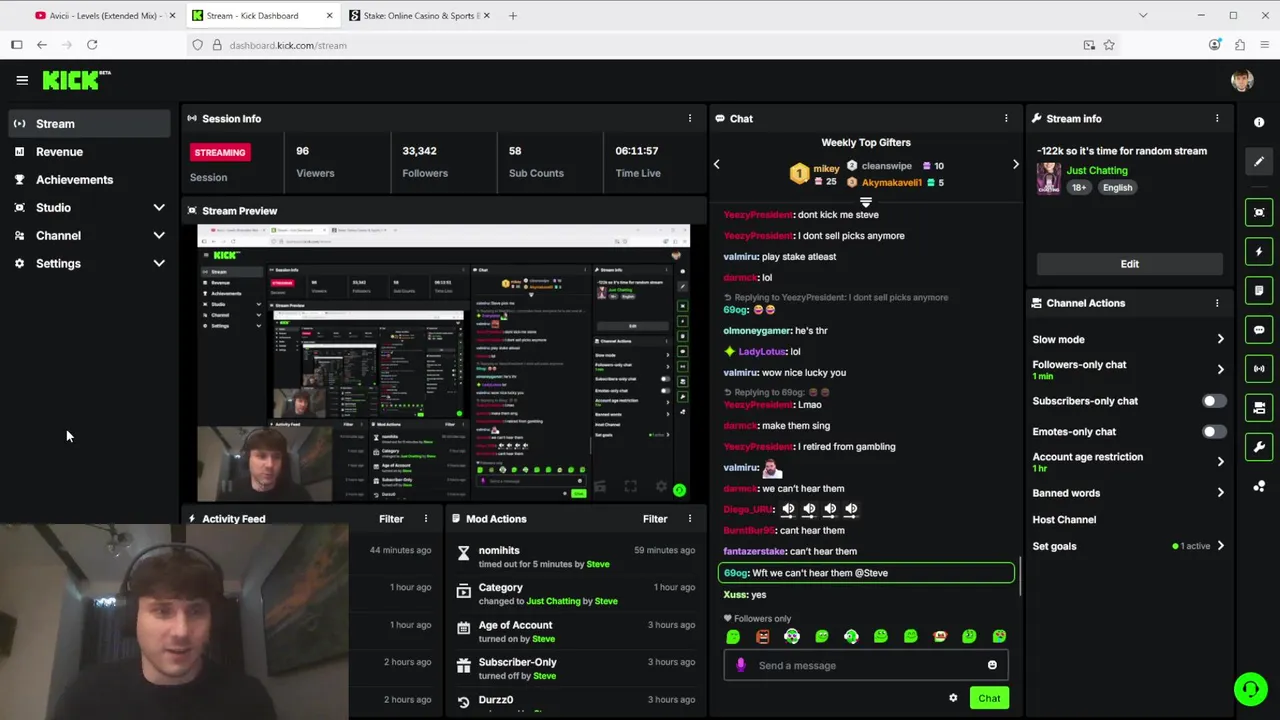Toggle broadcast signal widget icon in right sidebar

(x=1259, y=369)
